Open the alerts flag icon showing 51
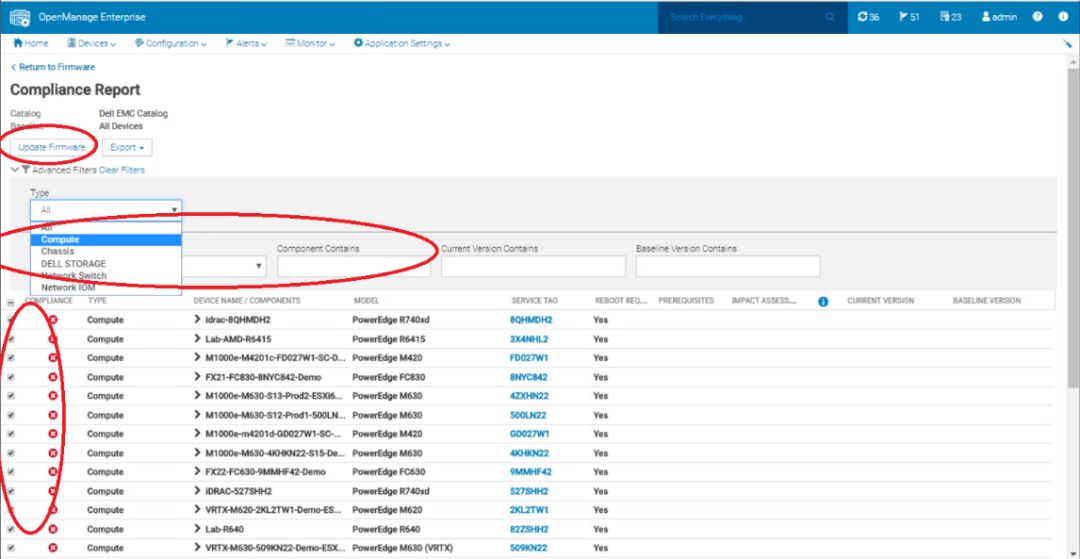This screenshot has width=1080, height=559. [x=909, y=17]
